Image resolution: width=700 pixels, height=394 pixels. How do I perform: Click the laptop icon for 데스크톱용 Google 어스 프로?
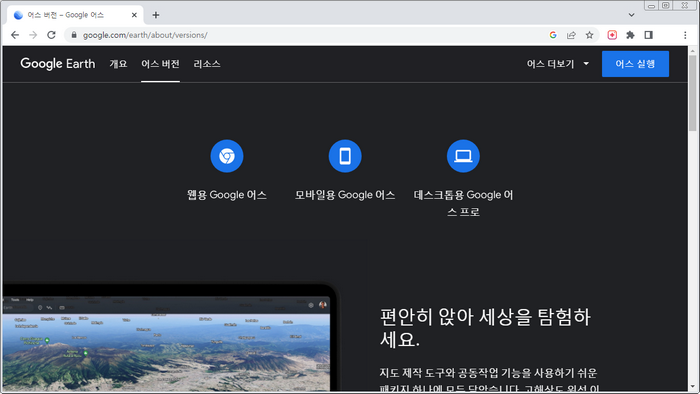pos(463,156)
